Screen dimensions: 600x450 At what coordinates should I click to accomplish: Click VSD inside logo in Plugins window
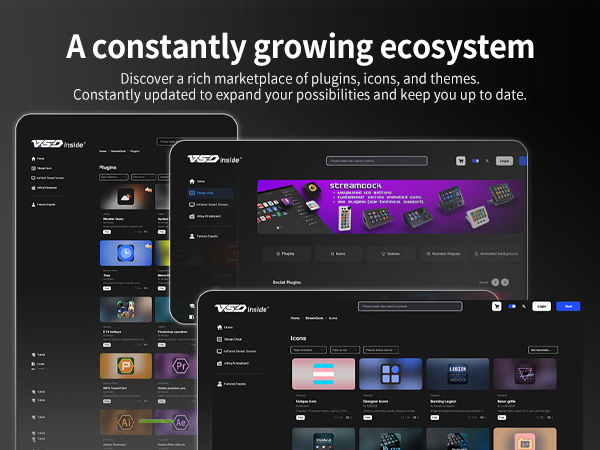tap(58, 144)
